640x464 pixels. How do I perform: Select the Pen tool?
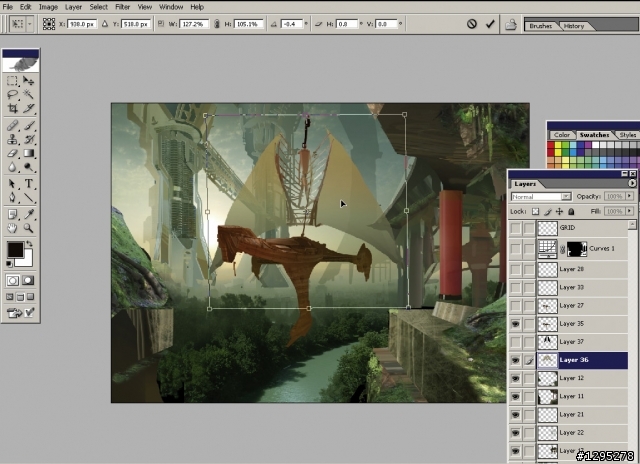pos(12,198)
